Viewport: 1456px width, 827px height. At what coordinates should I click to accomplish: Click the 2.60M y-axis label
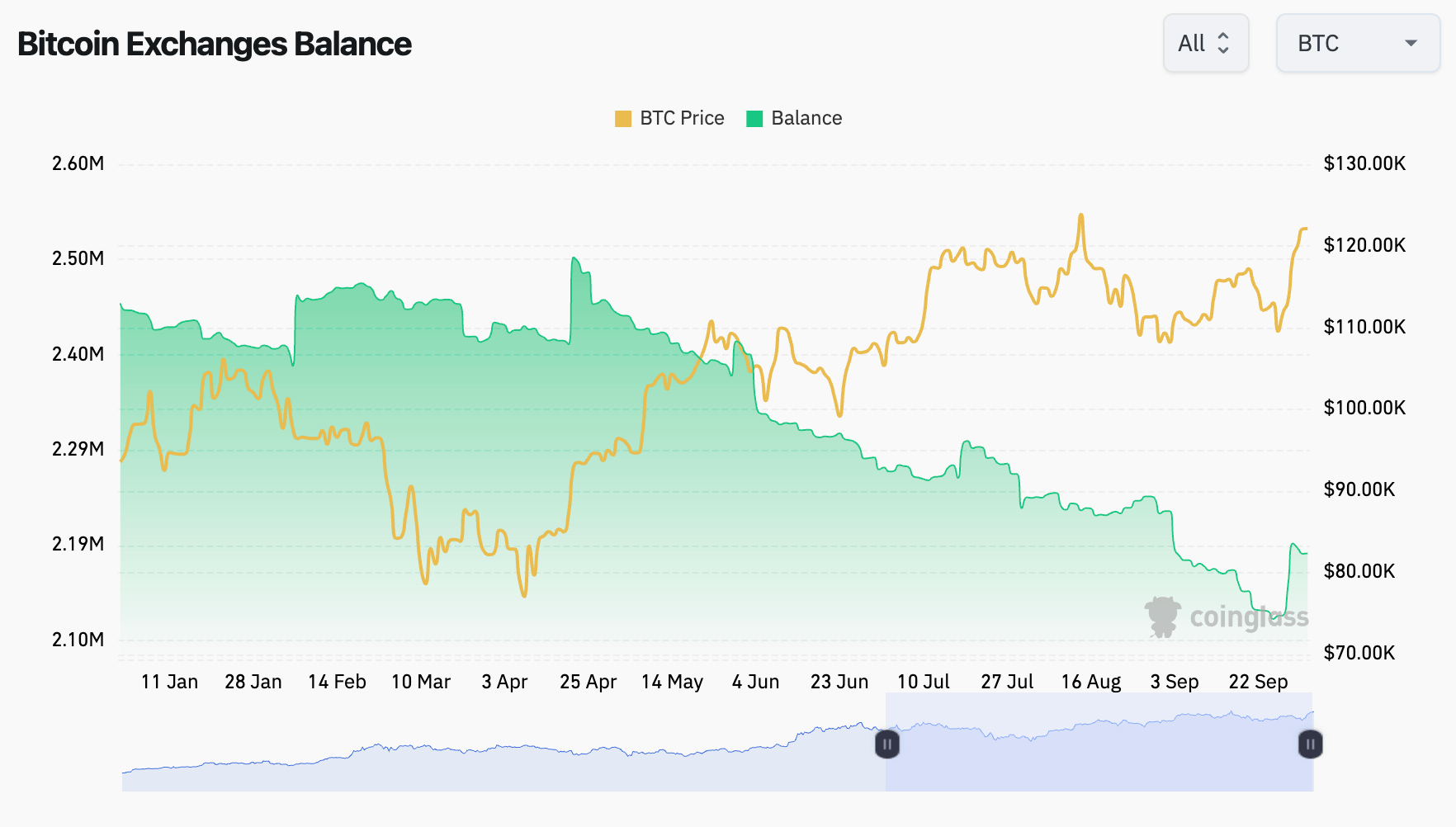[79, 163]
